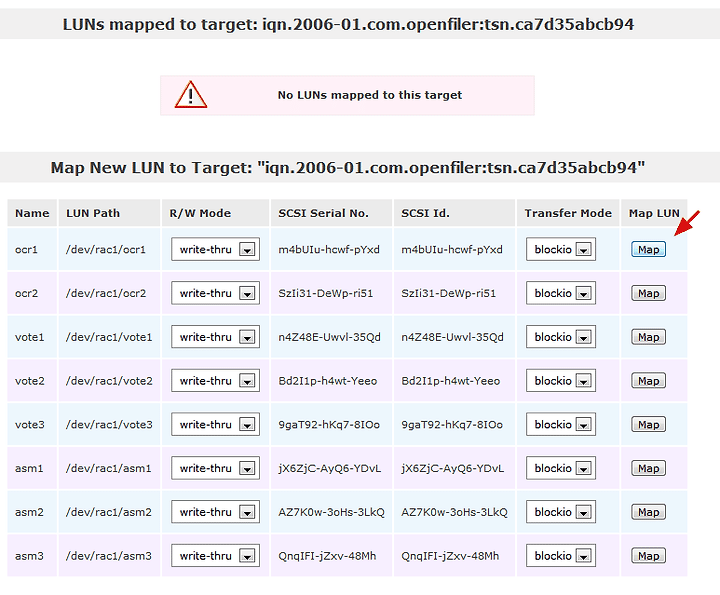Click the 'SCSI Serial No.' column header
Screen dimensions: 720x595
332,213
